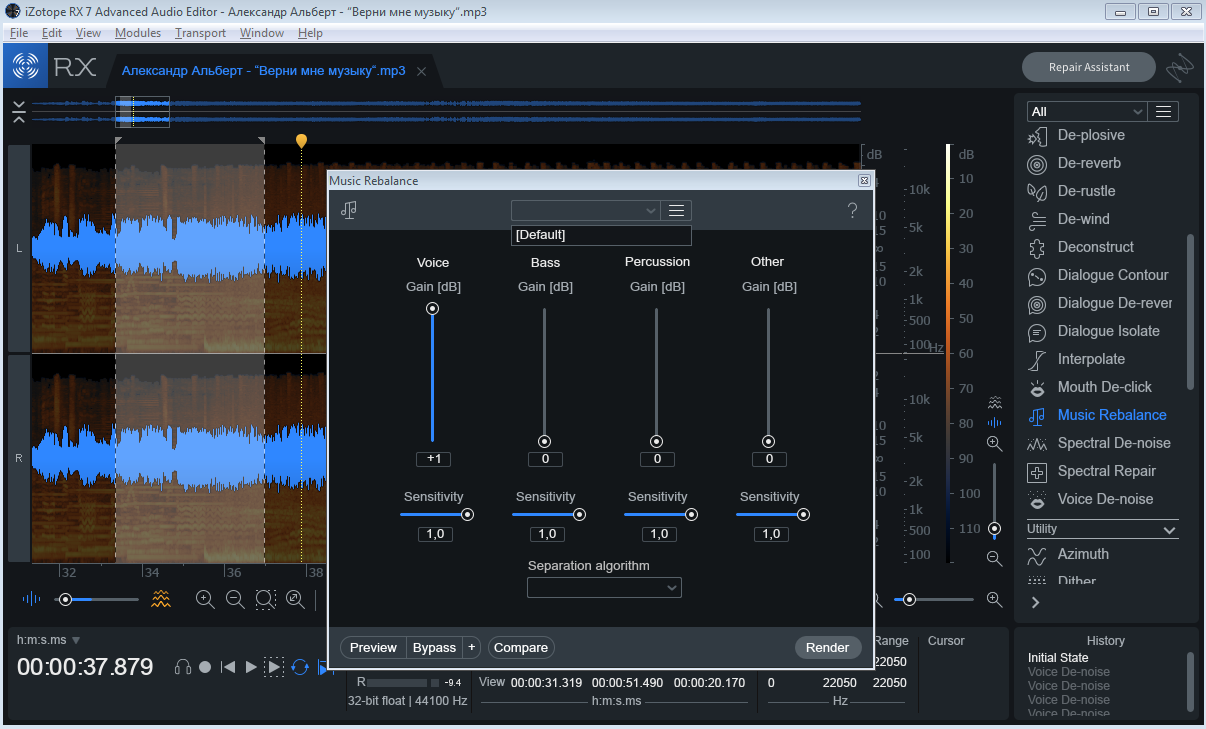Launch the Repair Assistant
Viewport: 1206px width, 729px height.
(x=1089, y=67)
